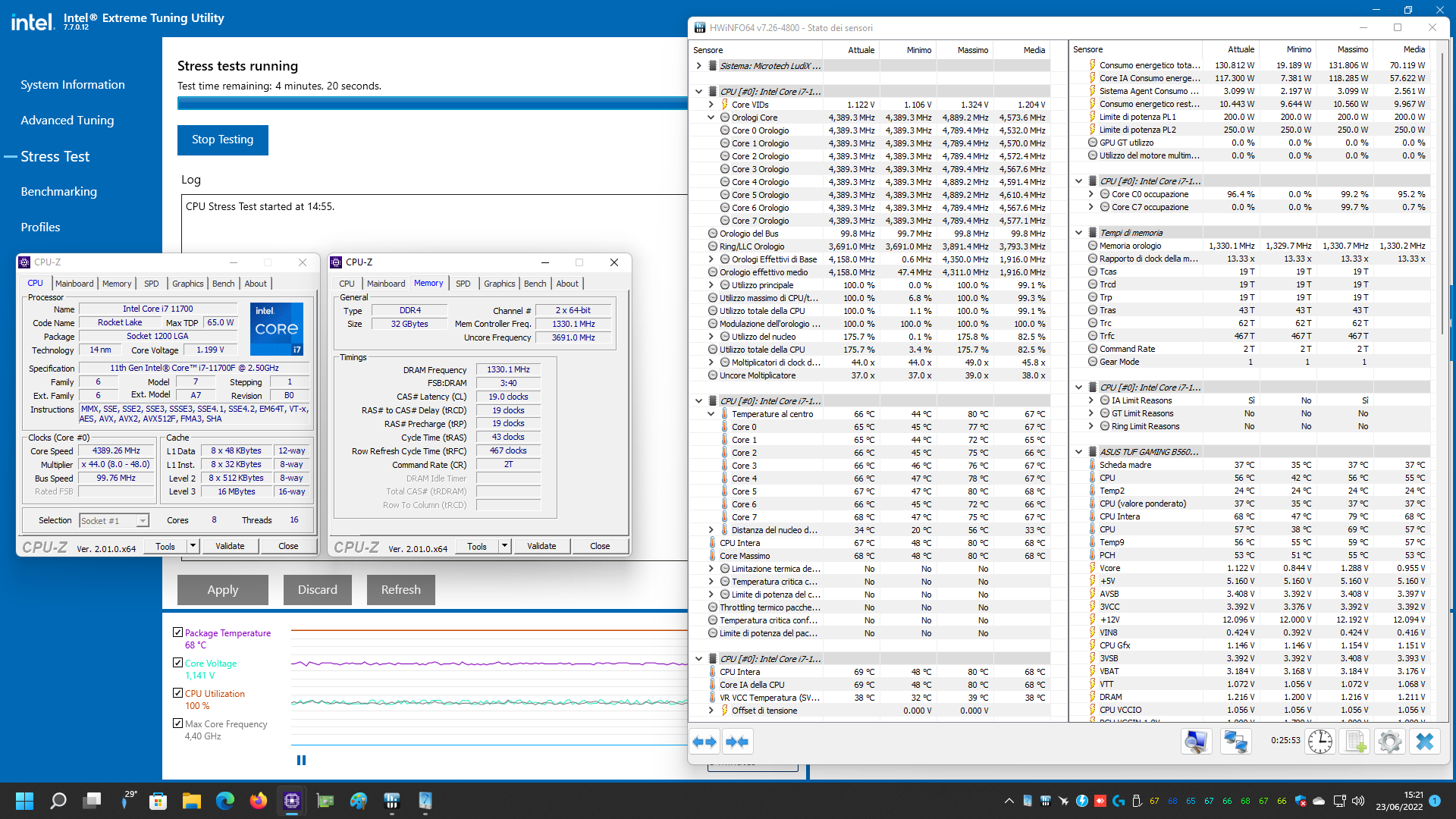Uncheck Package Temperature graph checkbox

pyautogui.click(x=177, y=632)
